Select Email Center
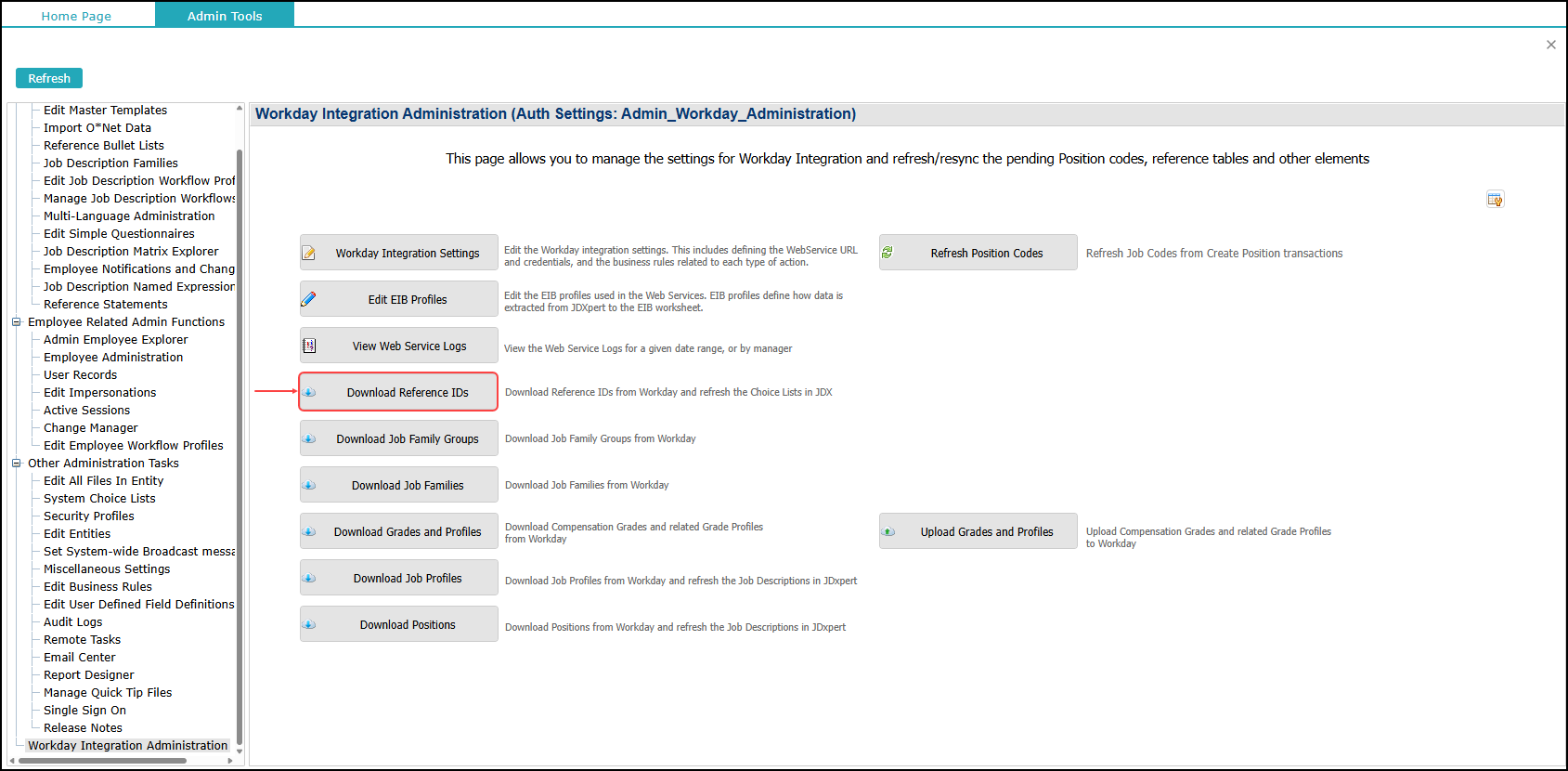 coord(79,658)
